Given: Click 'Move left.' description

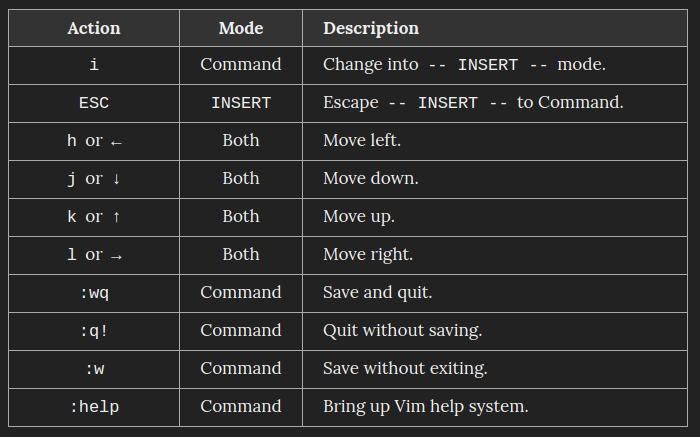Looking at the screenshot, I should pos(362,141).
